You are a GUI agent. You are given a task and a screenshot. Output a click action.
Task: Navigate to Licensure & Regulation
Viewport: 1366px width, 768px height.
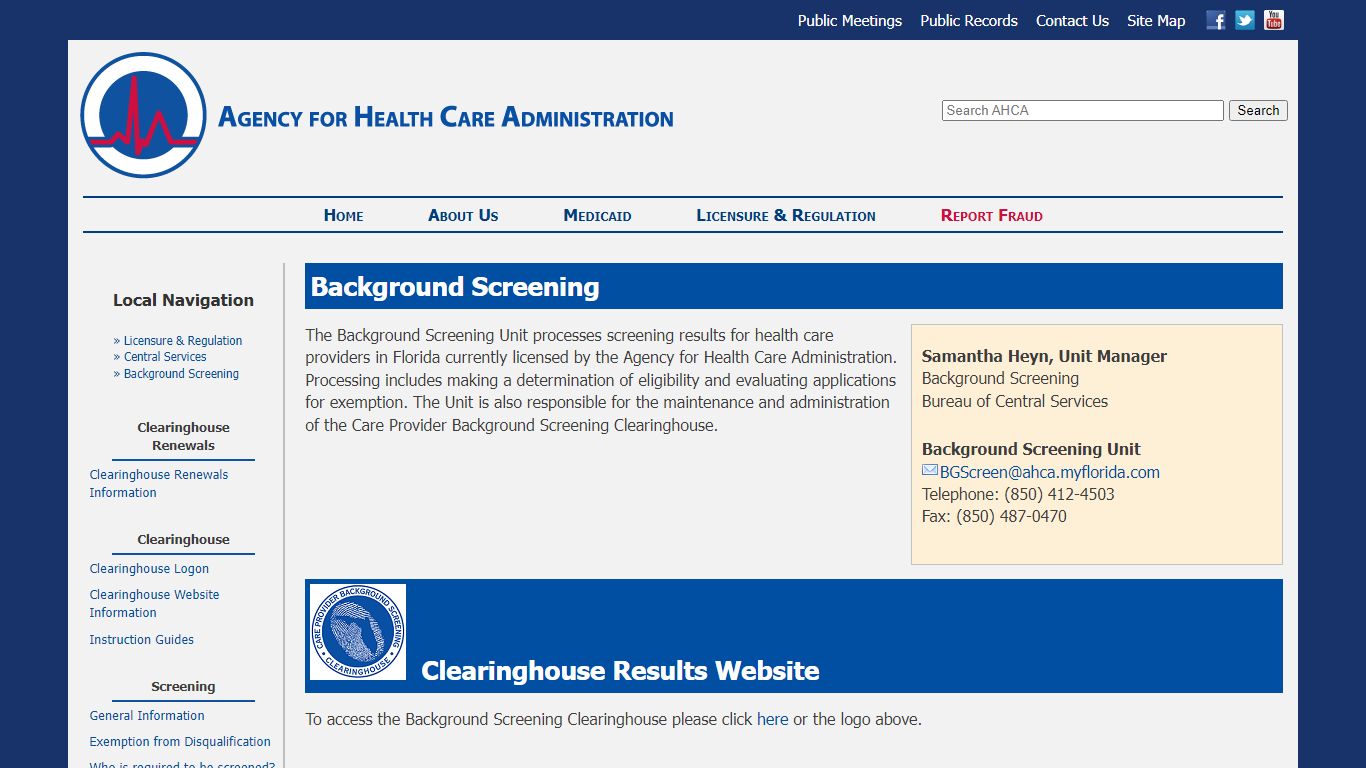(x=786, y=215)
